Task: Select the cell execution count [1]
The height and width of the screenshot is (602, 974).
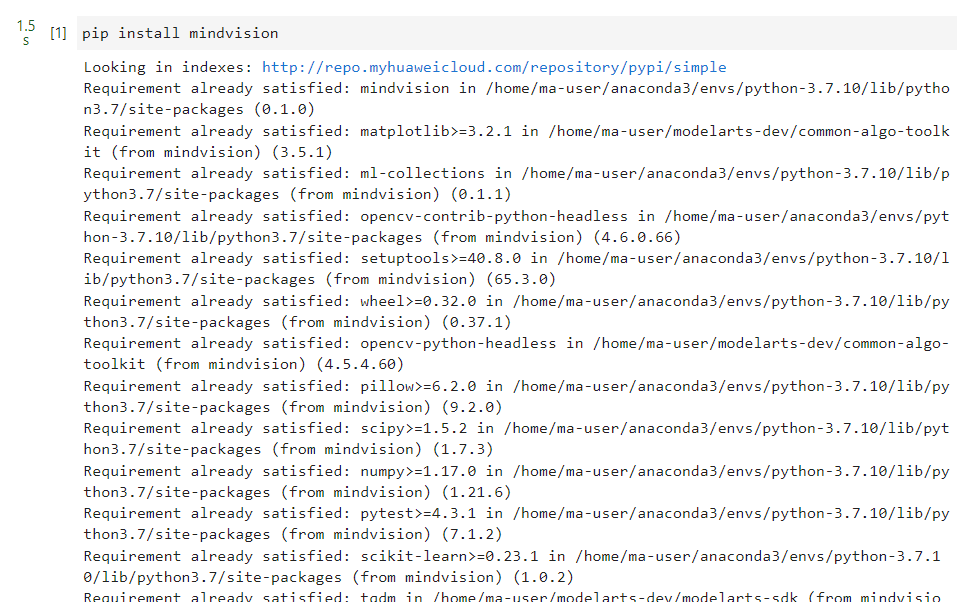Action: 58,33
